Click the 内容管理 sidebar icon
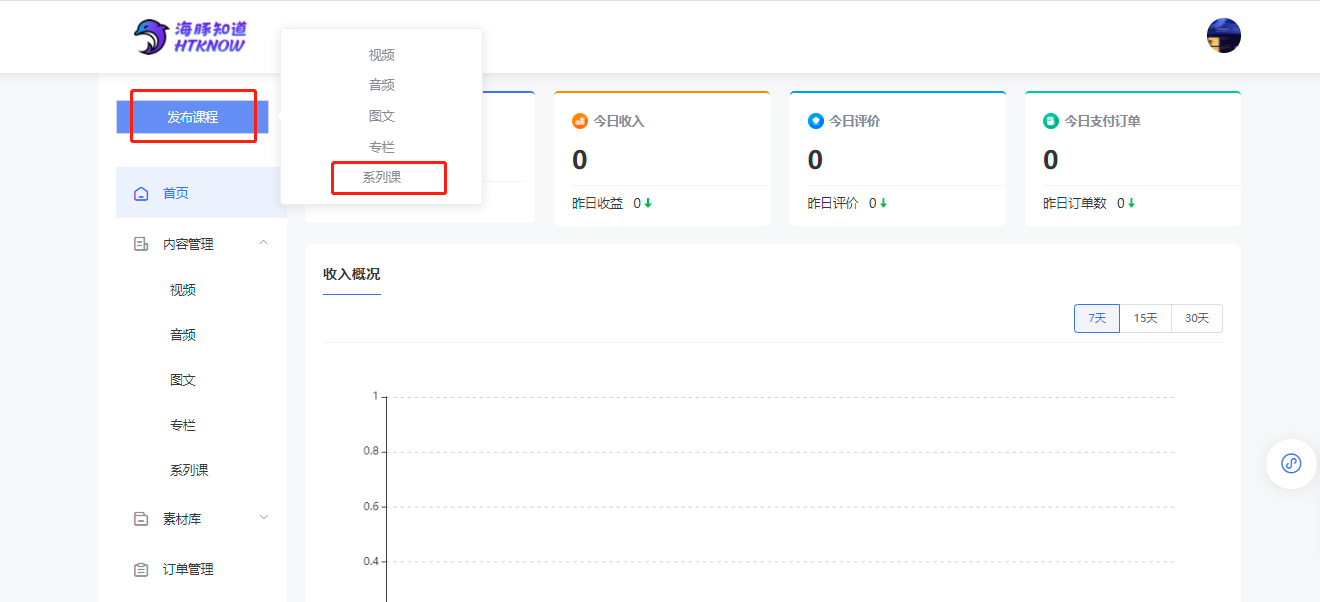Viewport: 1320px width, 602px height. 141,244
